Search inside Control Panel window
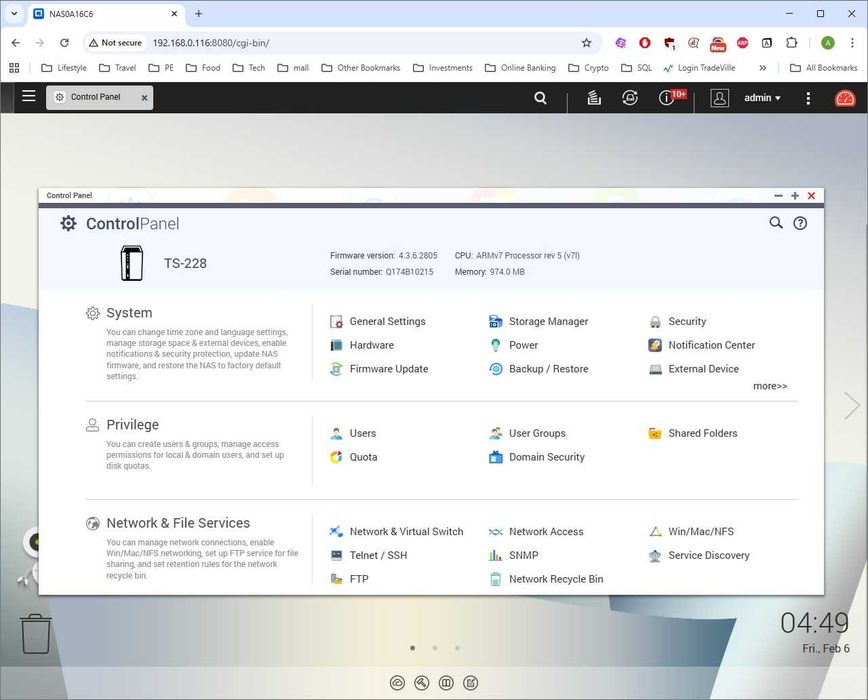Screen dimensions: 868x700 click(776, 222)
